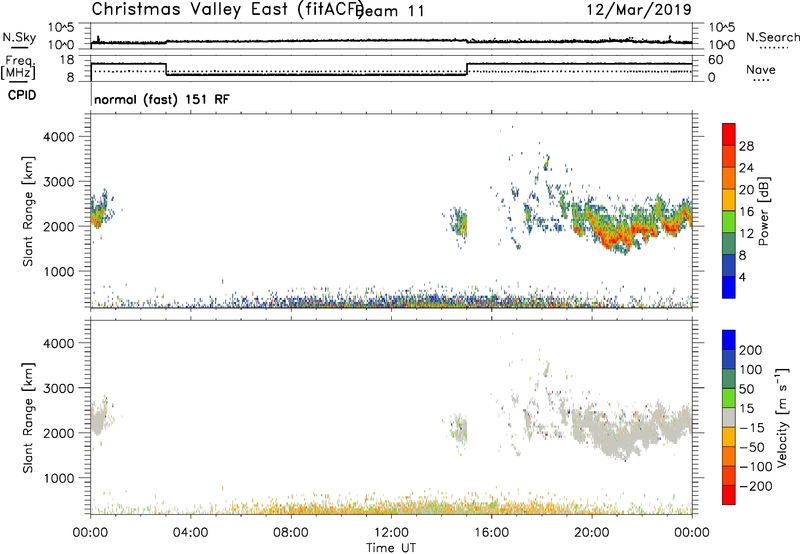Screen dimensions: 800x554
Task: Select the 'Beam 11' label
Action: tap(392, 11)
